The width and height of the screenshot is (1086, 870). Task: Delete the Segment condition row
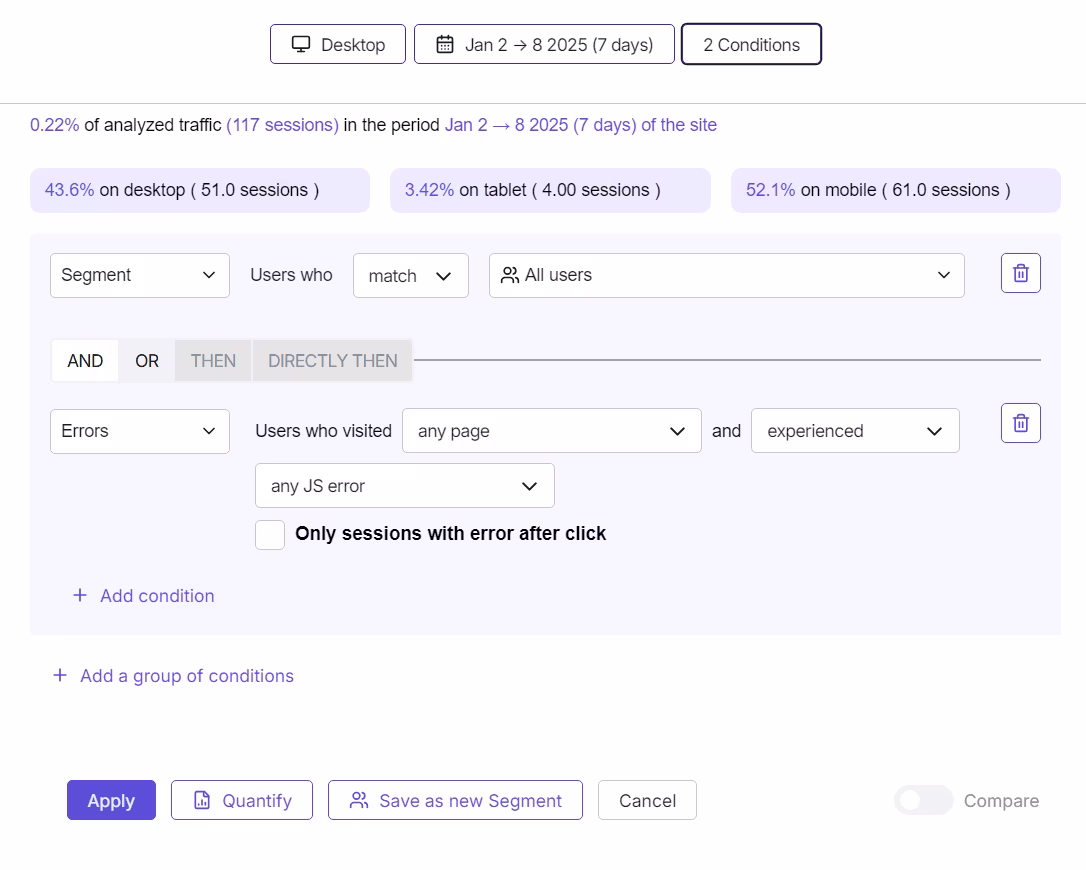[x=1020, y=273]
